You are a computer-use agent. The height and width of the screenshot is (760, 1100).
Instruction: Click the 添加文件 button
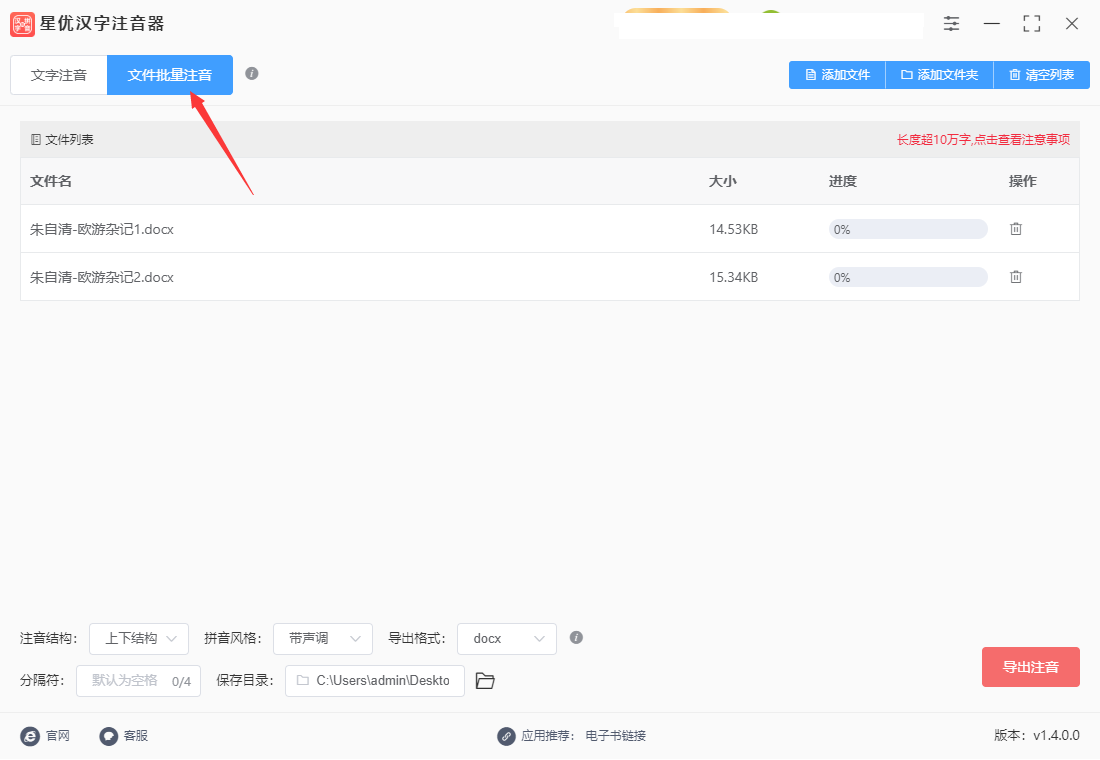(x=838, y=75)
